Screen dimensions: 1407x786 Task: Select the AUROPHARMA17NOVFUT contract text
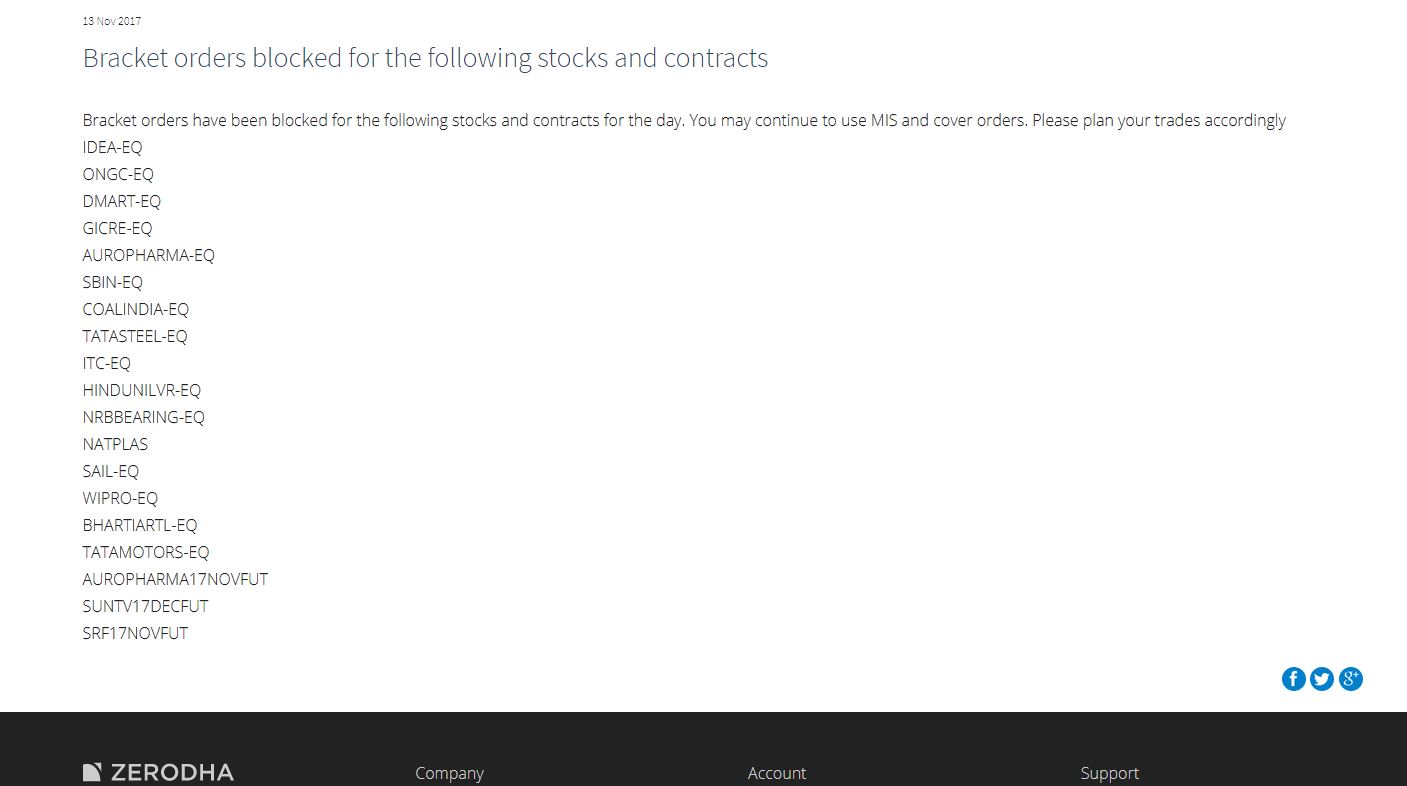click(x=176, y=579)
